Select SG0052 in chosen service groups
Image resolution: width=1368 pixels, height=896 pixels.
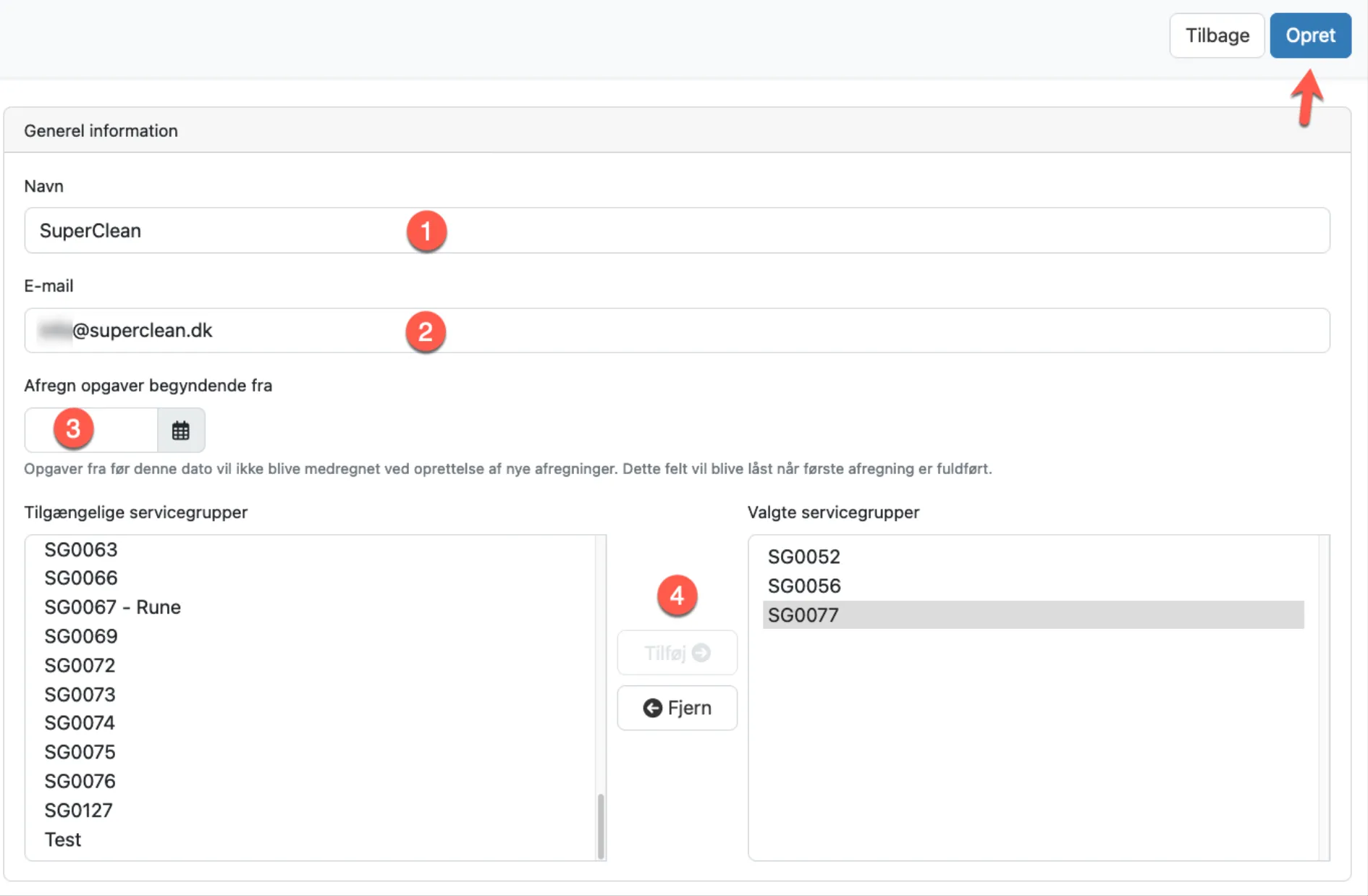coord(804,557)
